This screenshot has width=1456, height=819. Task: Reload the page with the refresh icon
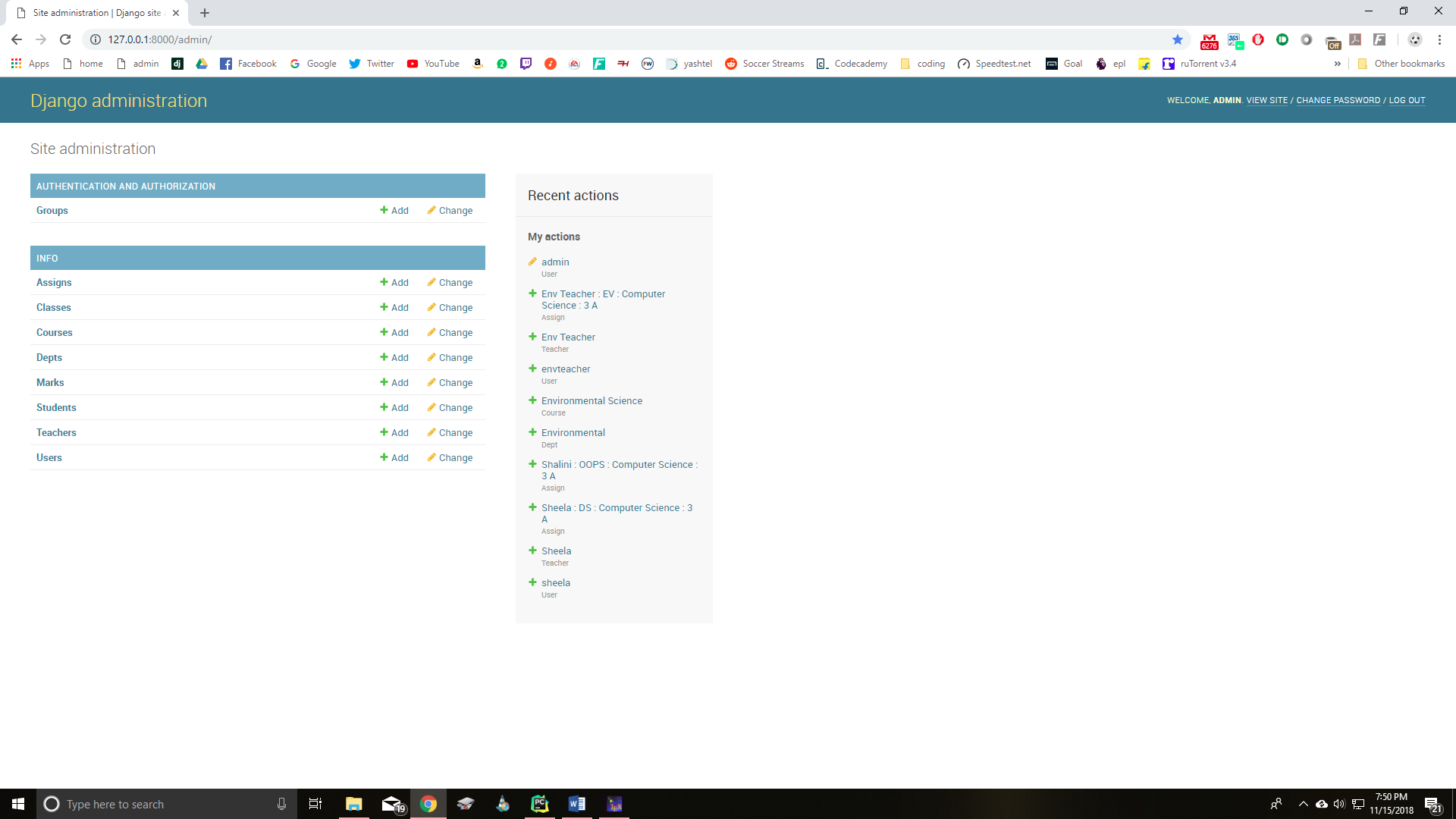(65, 39)
